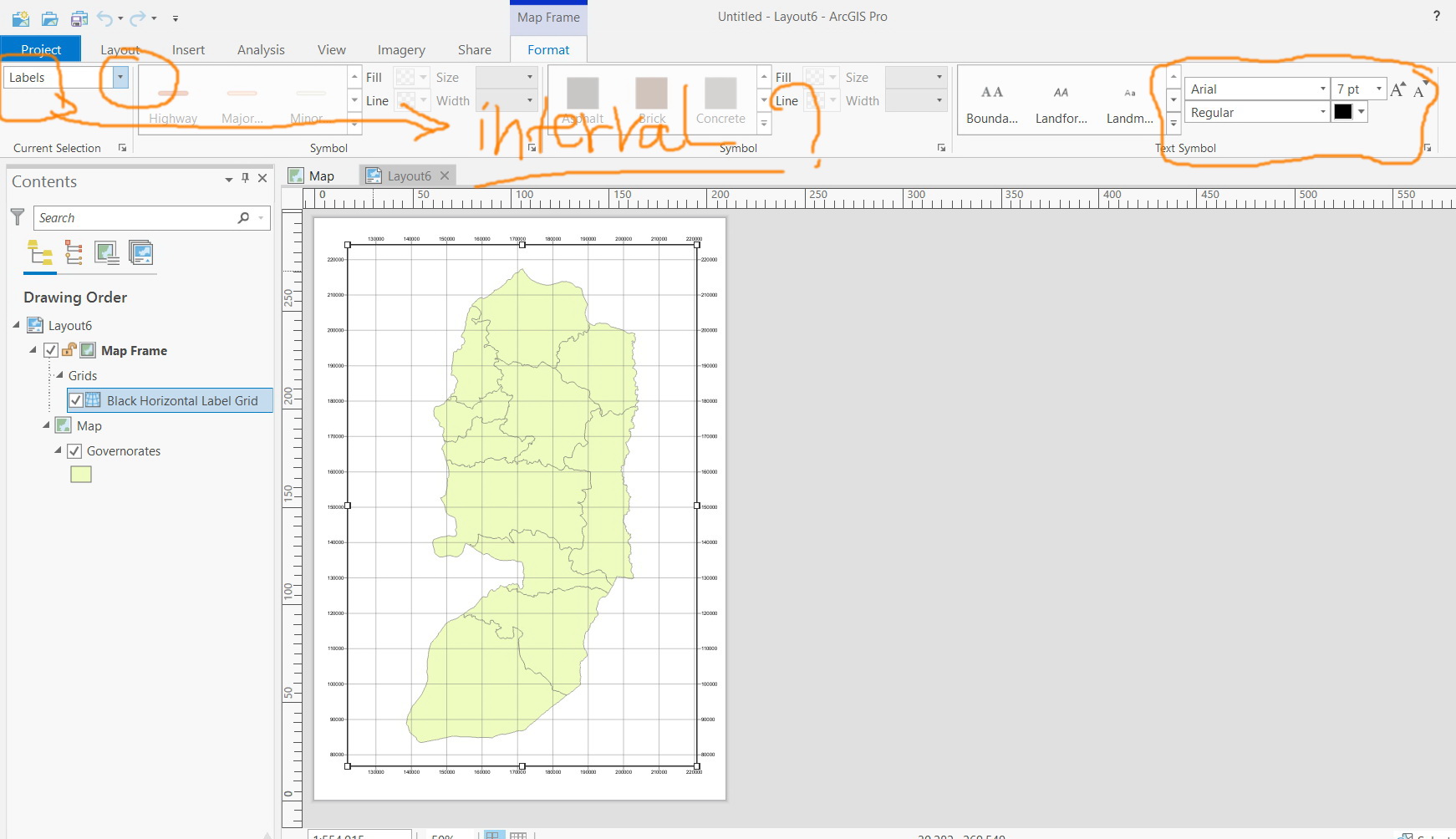This screenshot has height=839, width=1456.
Task: Apply the Boundary text symbol style
Action: pos(992,102)
